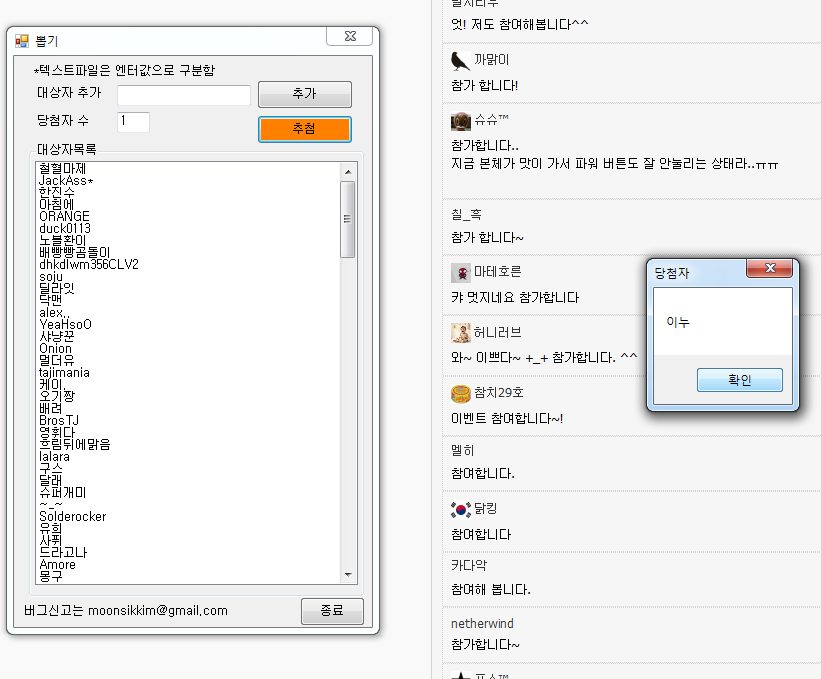Click the list scrollbar thumb
This screenshot has width=821, height=679.
(348, 219)
